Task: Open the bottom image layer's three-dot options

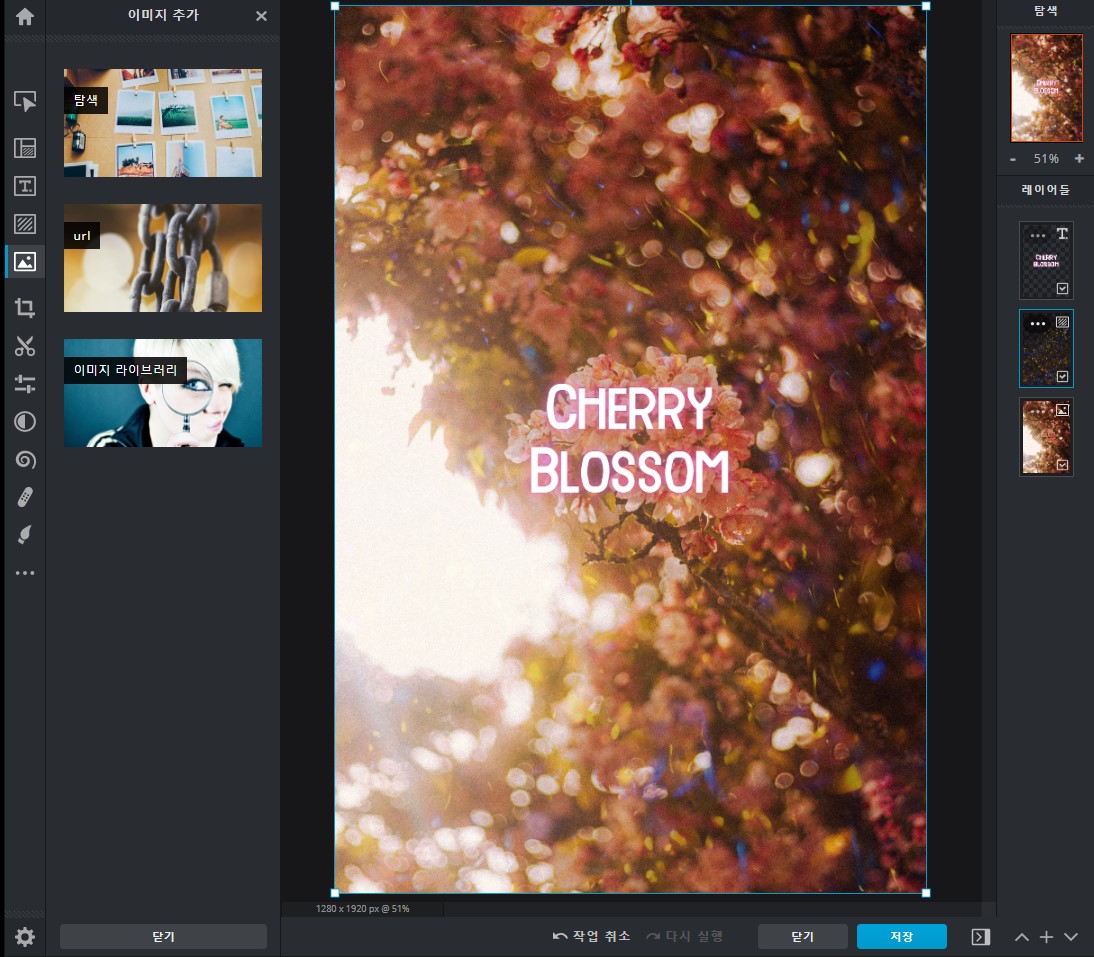Action: [1037, 412]
